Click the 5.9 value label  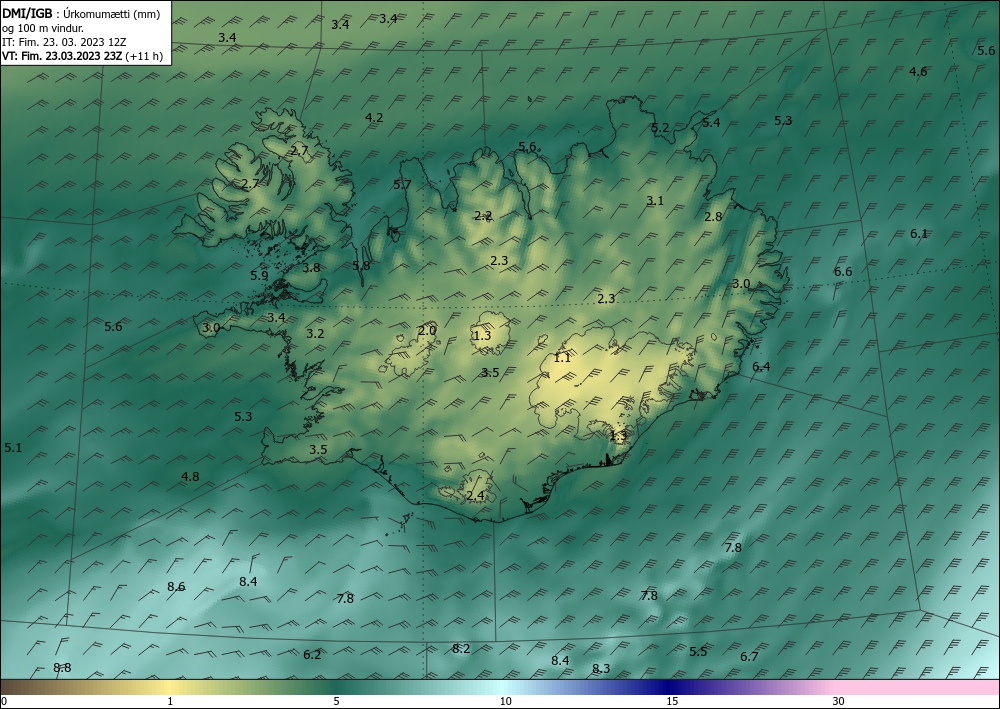(x=259, y=276)
